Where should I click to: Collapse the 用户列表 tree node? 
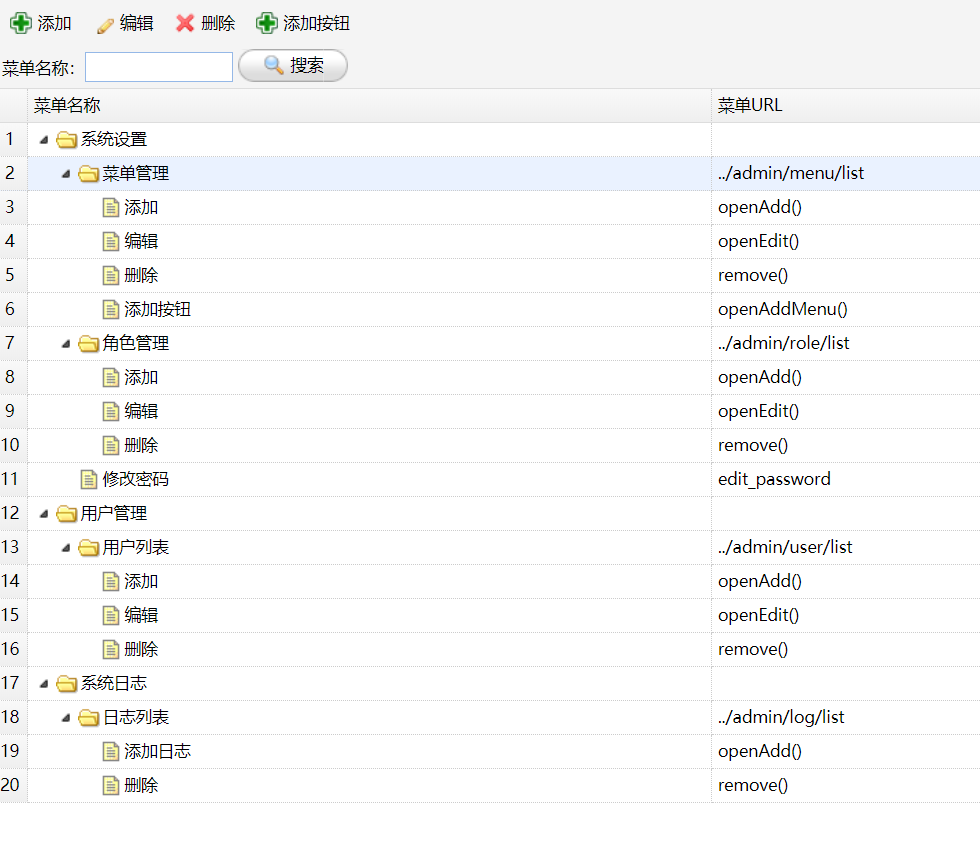click(x=66, y=548)
